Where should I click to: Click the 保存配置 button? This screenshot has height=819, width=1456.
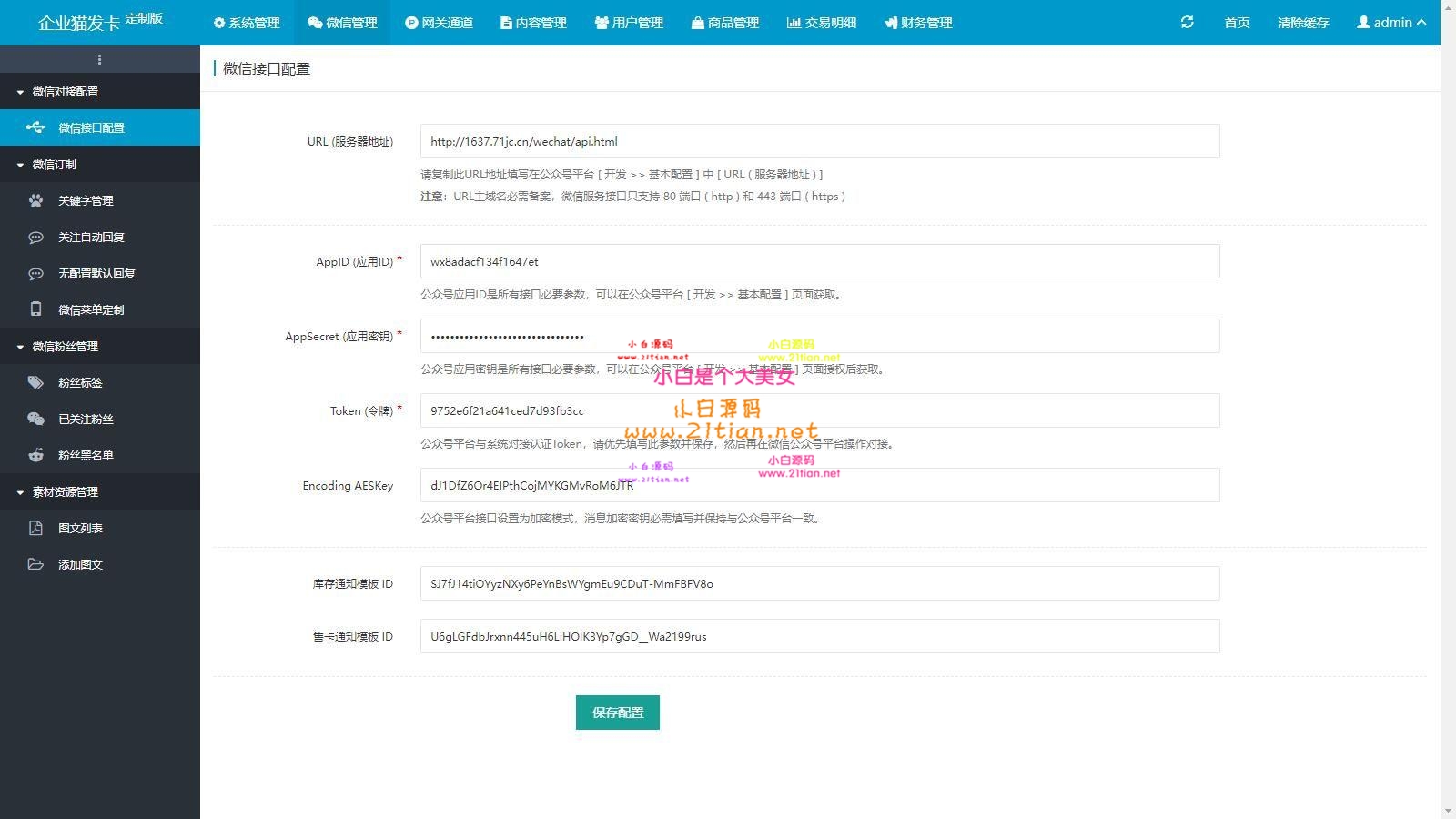point(617,713)
